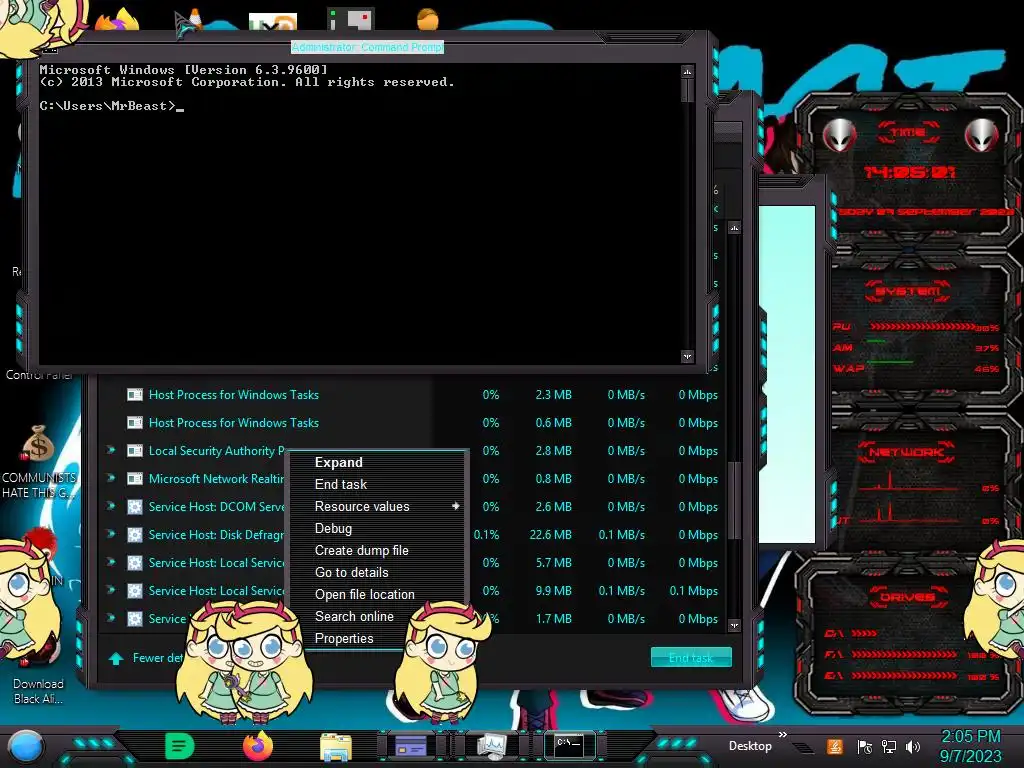1024x768 pixels.
Task: Expand Service Host: Local Service 9.9 MB row
Action: pyautogui.click(x=111, y=590)
